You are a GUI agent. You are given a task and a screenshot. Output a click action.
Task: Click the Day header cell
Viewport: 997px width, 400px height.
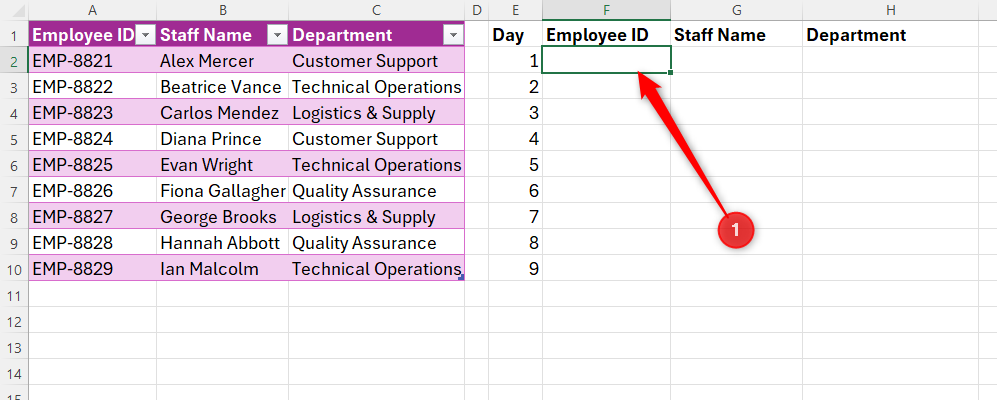pos(515,35)
